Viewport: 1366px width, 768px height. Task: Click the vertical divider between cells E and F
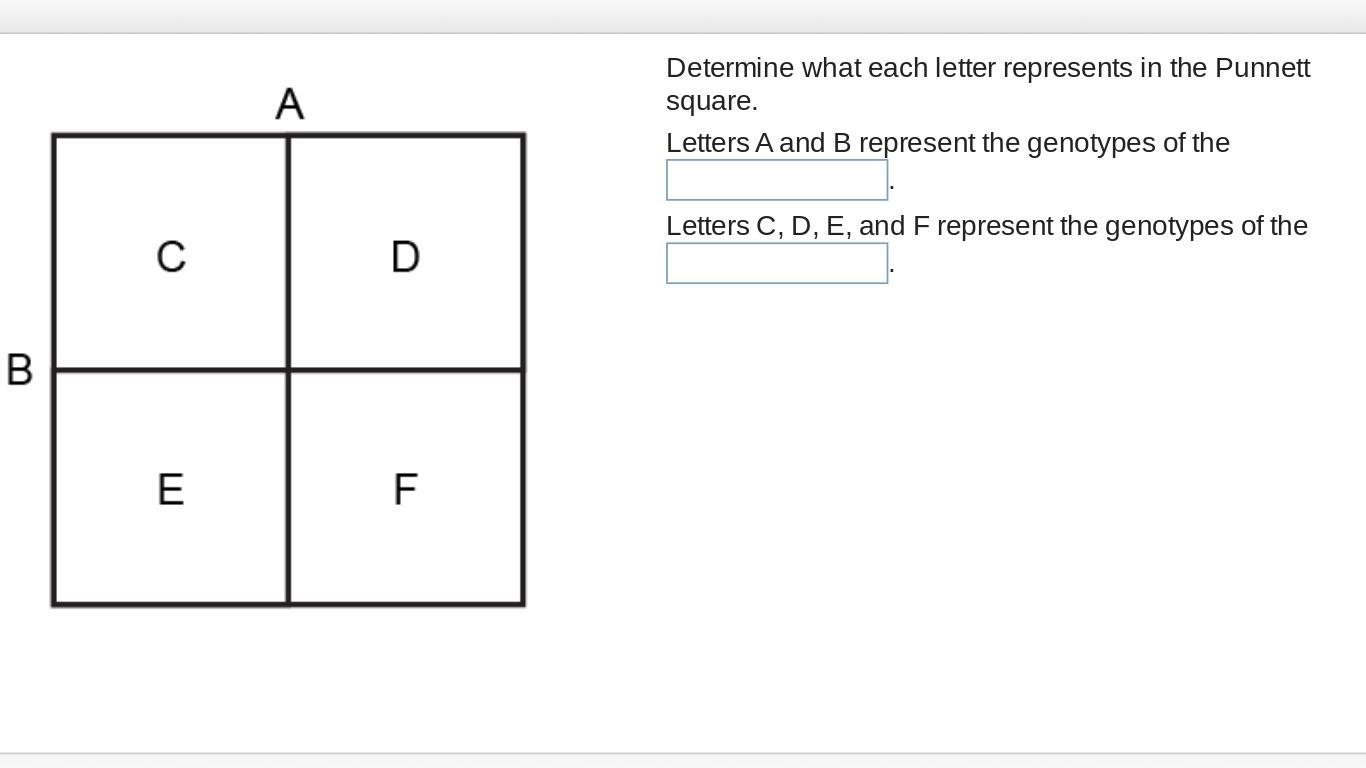pos(289,488)
